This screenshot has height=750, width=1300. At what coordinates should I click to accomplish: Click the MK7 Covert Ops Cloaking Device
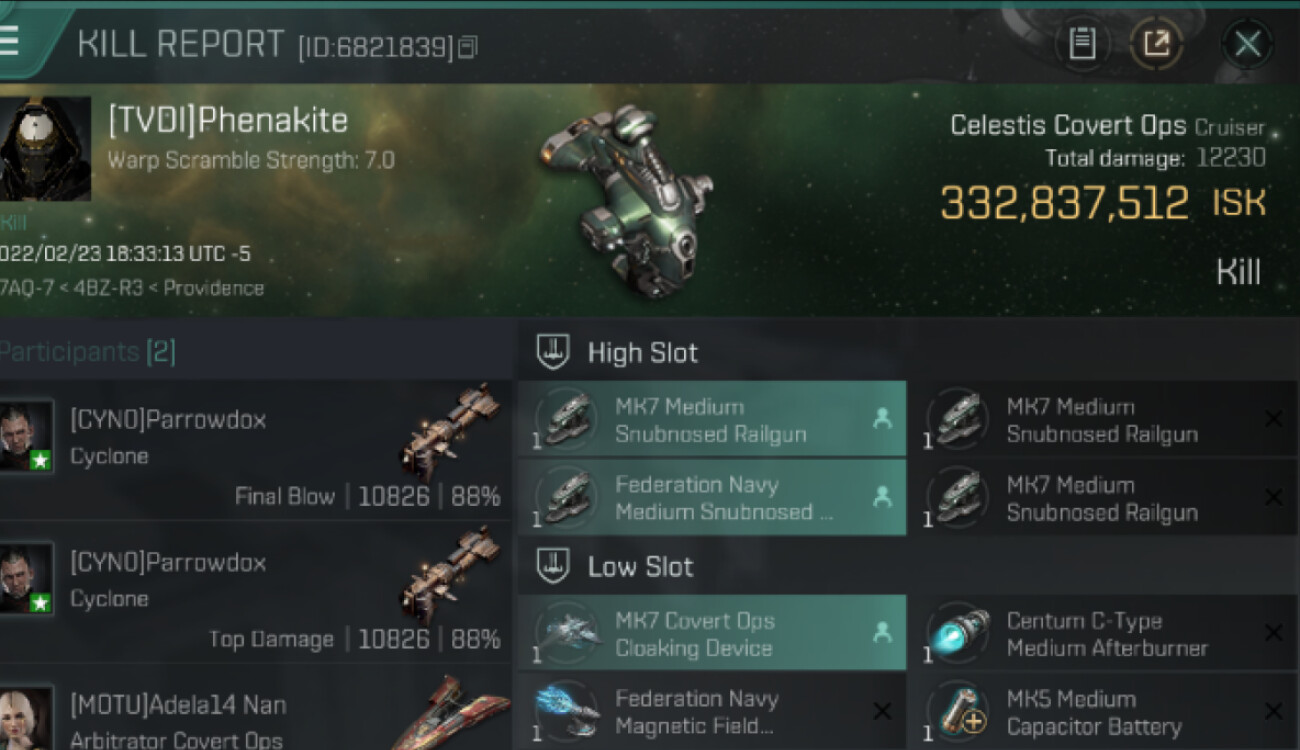[712, 633]
